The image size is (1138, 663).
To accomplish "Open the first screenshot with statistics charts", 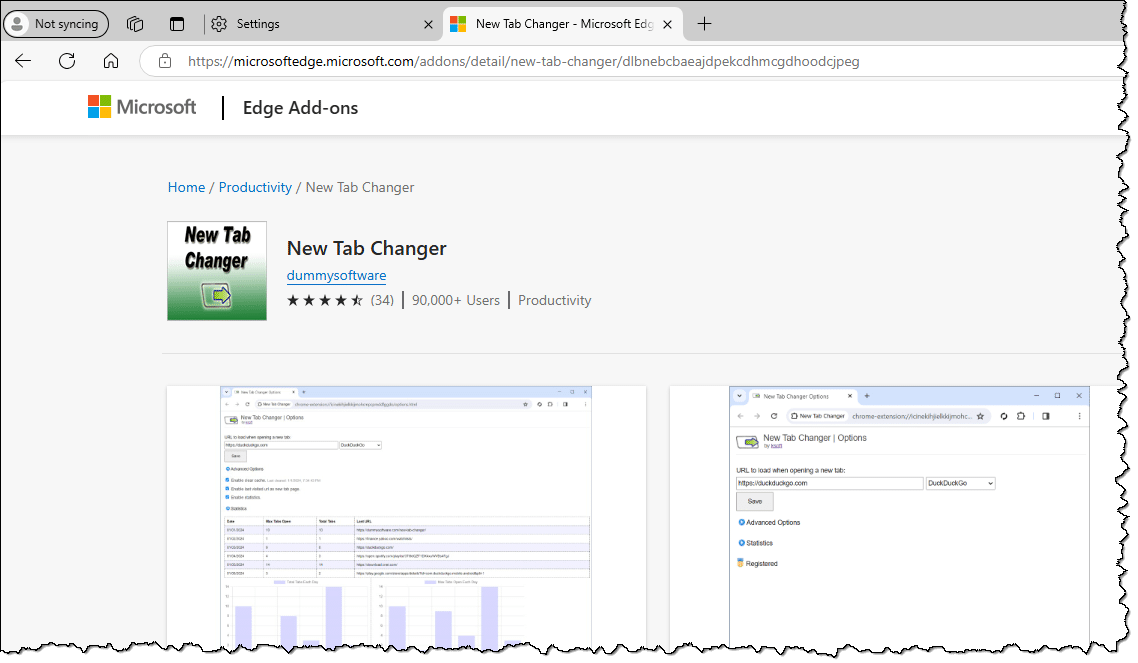I will [x=406, y=515].
